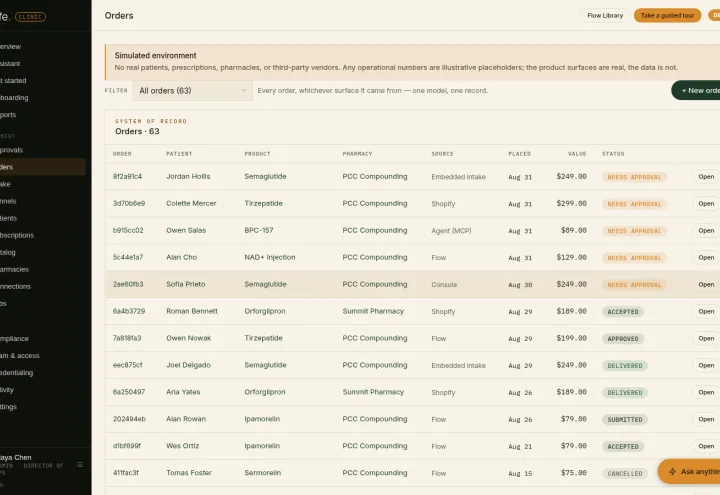
Task: Click the SUBMITTED badge for Alan Rowan
Action: pyautogui.click(x=625, y=420)
